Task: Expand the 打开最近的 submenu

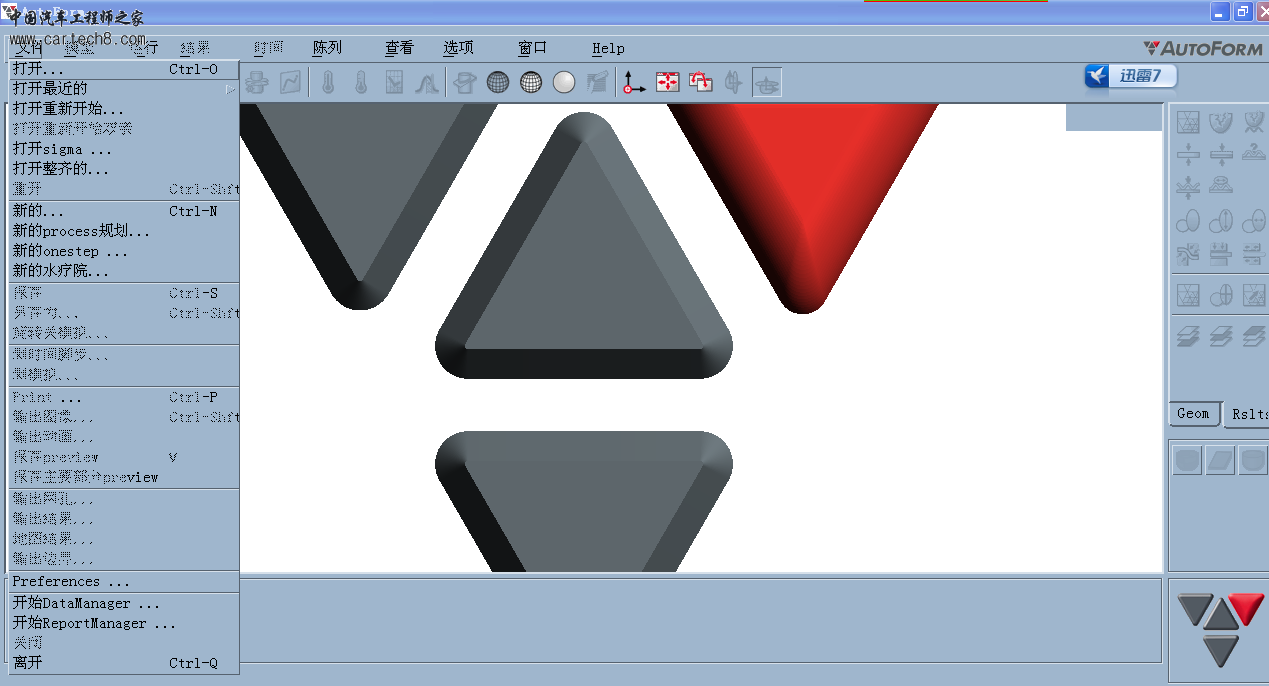Action: tap(124, 89)
